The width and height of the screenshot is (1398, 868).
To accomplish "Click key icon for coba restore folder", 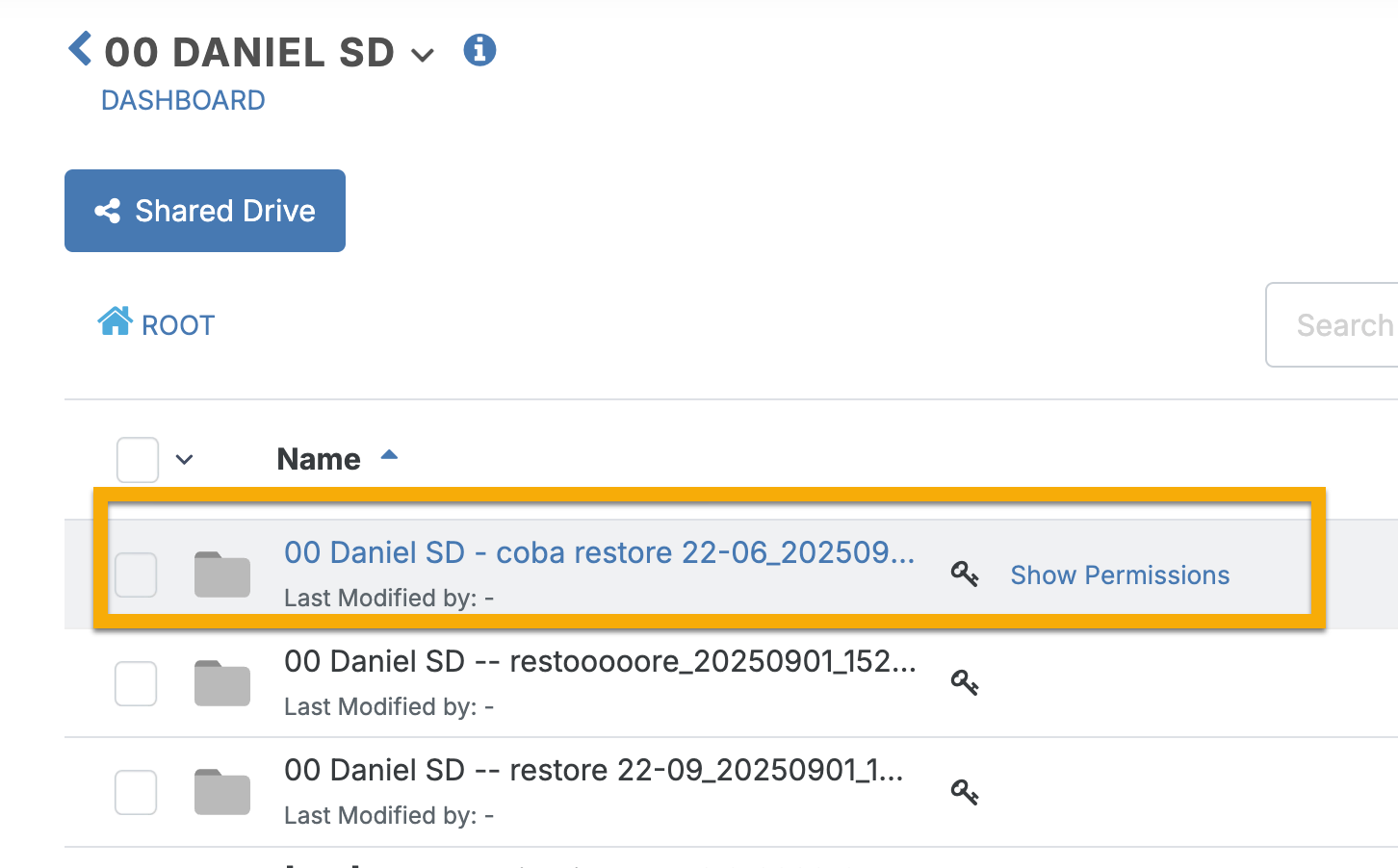I will 965,574.
